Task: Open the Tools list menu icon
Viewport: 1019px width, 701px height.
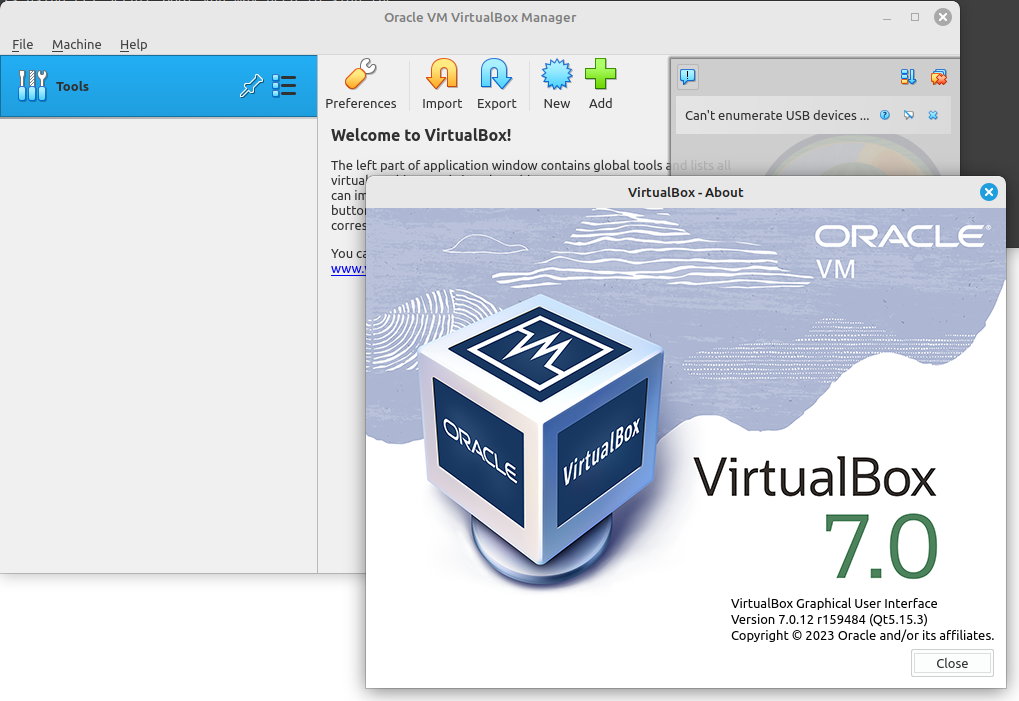Action: pos(285,86)
